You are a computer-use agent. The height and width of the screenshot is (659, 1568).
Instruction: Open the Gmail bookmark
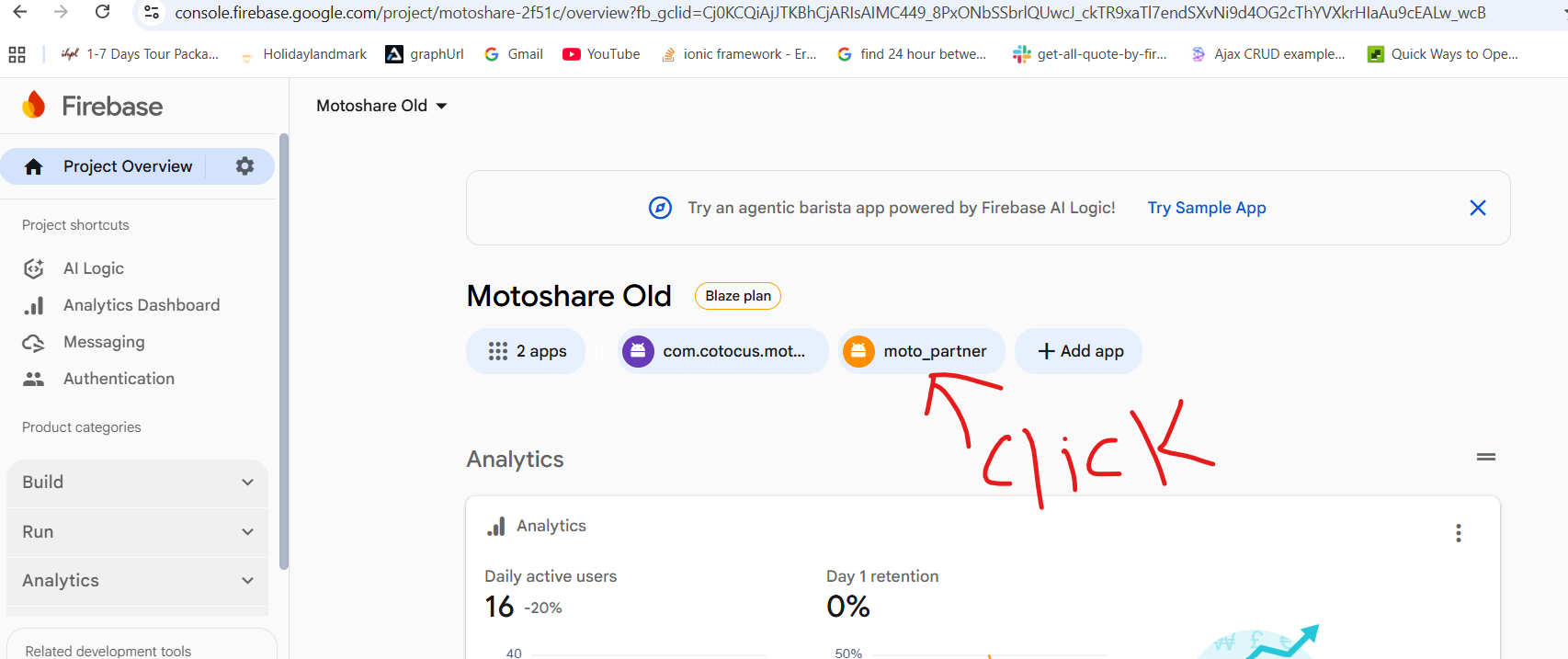pyautogui.click(x=514, y=54)
